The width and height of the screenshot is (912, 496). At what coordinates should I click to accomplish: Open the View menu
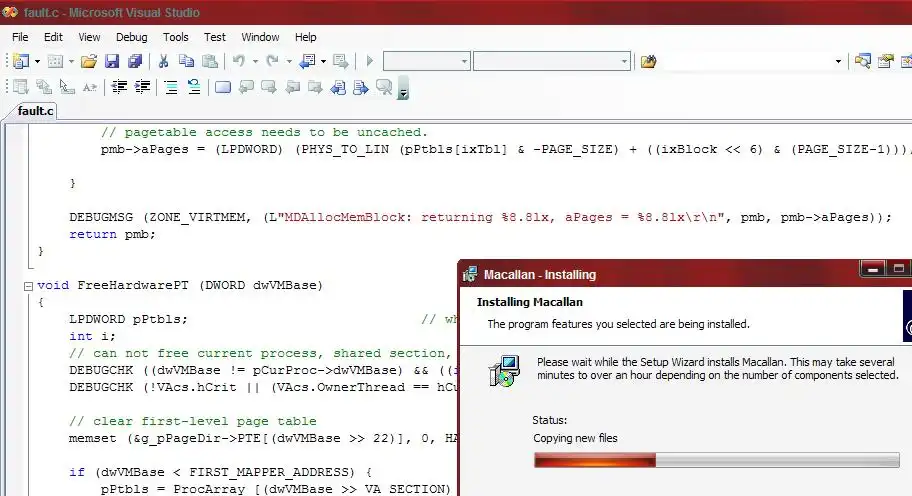(89, 37)
